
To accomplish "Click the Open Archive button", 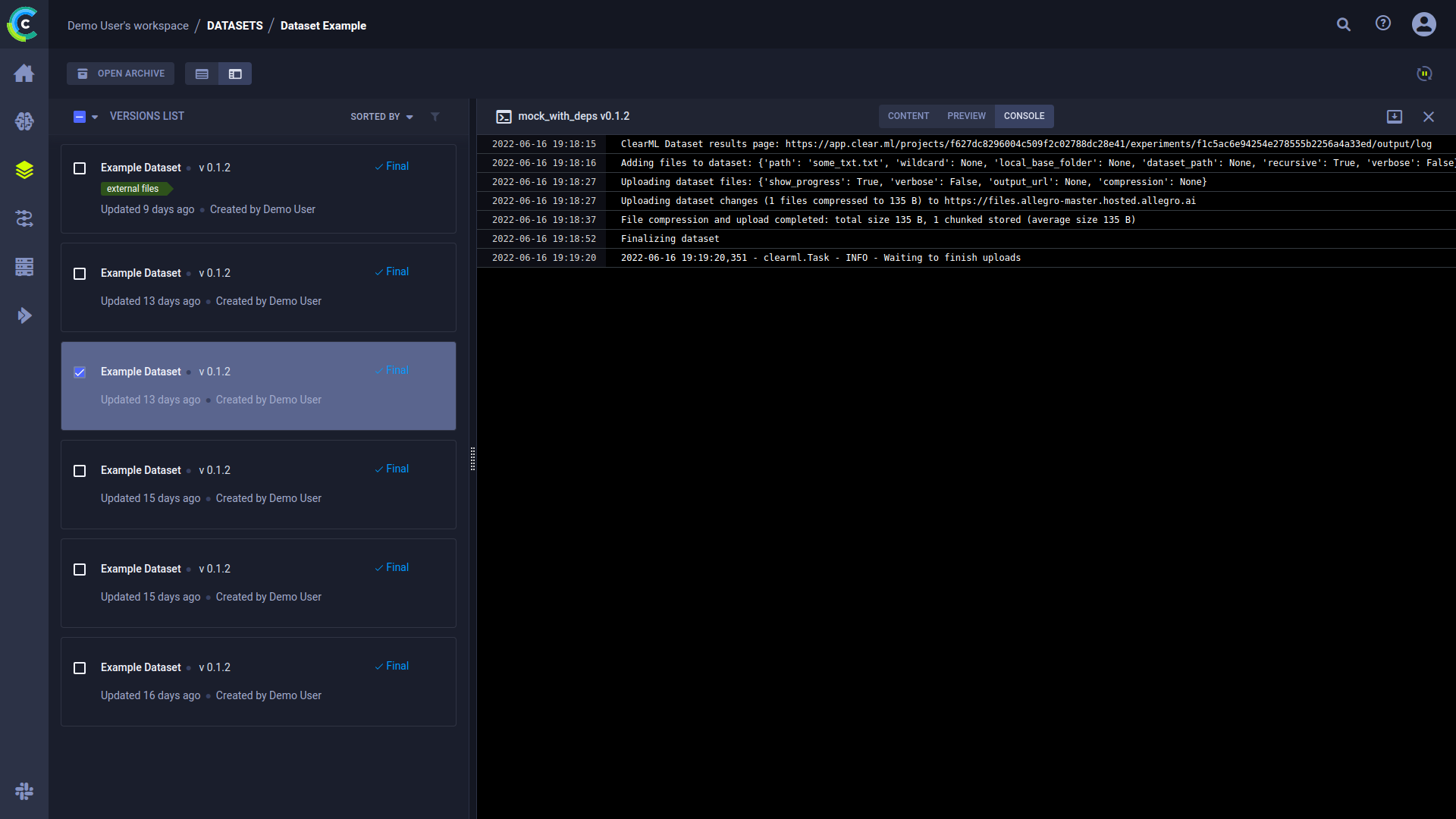I will coord(121,74).
